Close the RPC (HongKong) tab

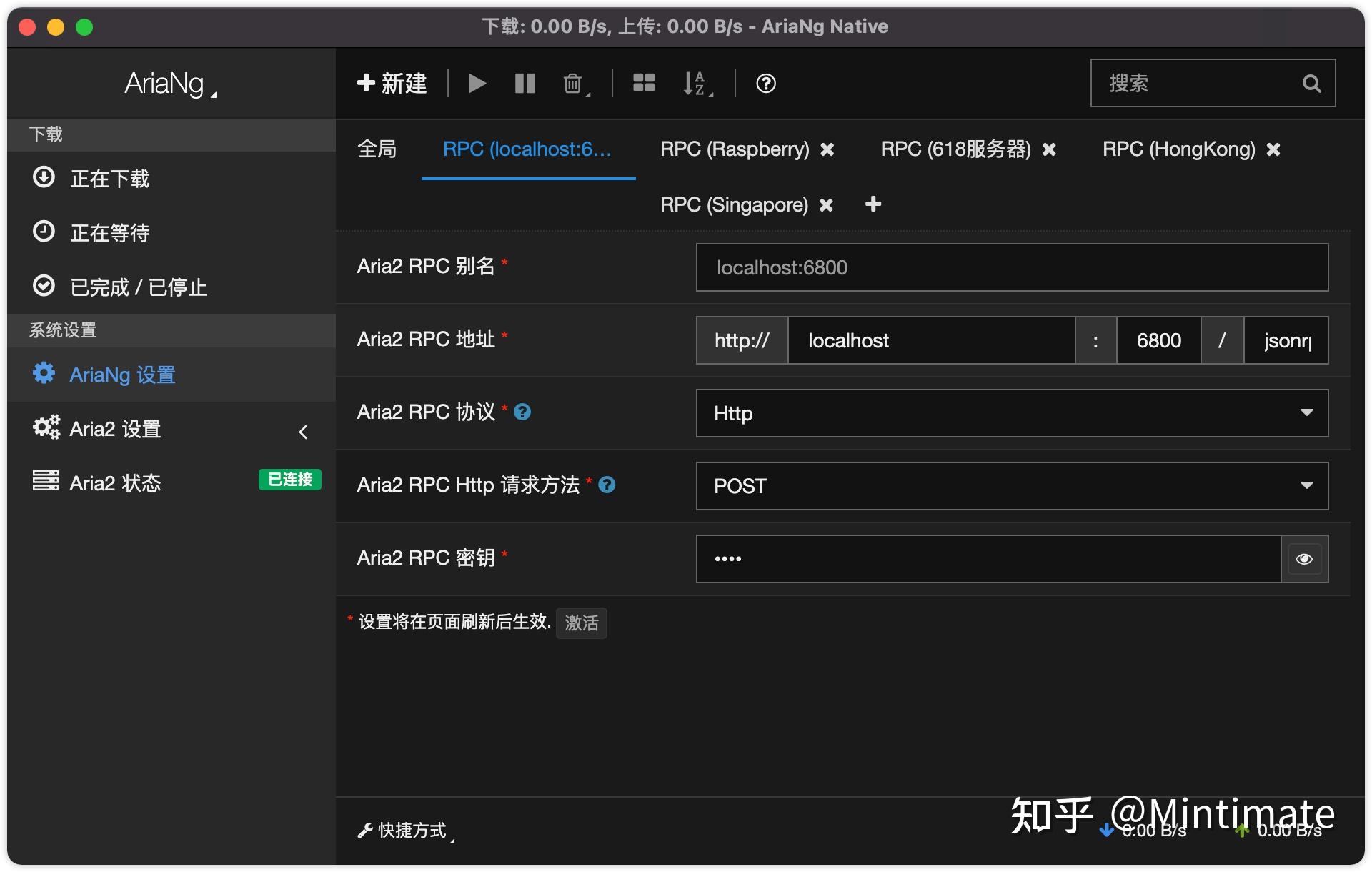[x=1273, y=149]
